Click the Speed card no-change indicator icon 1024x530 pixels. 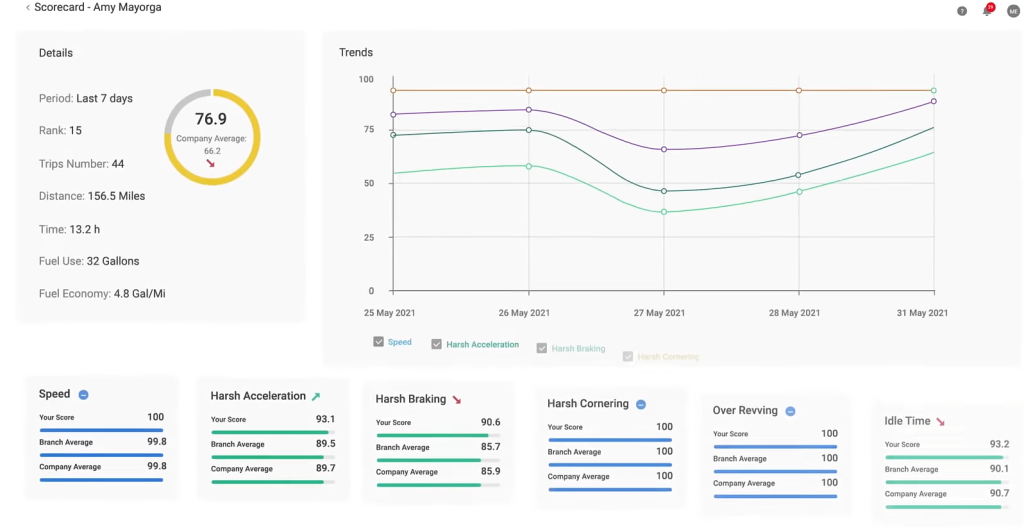point(83,395)
